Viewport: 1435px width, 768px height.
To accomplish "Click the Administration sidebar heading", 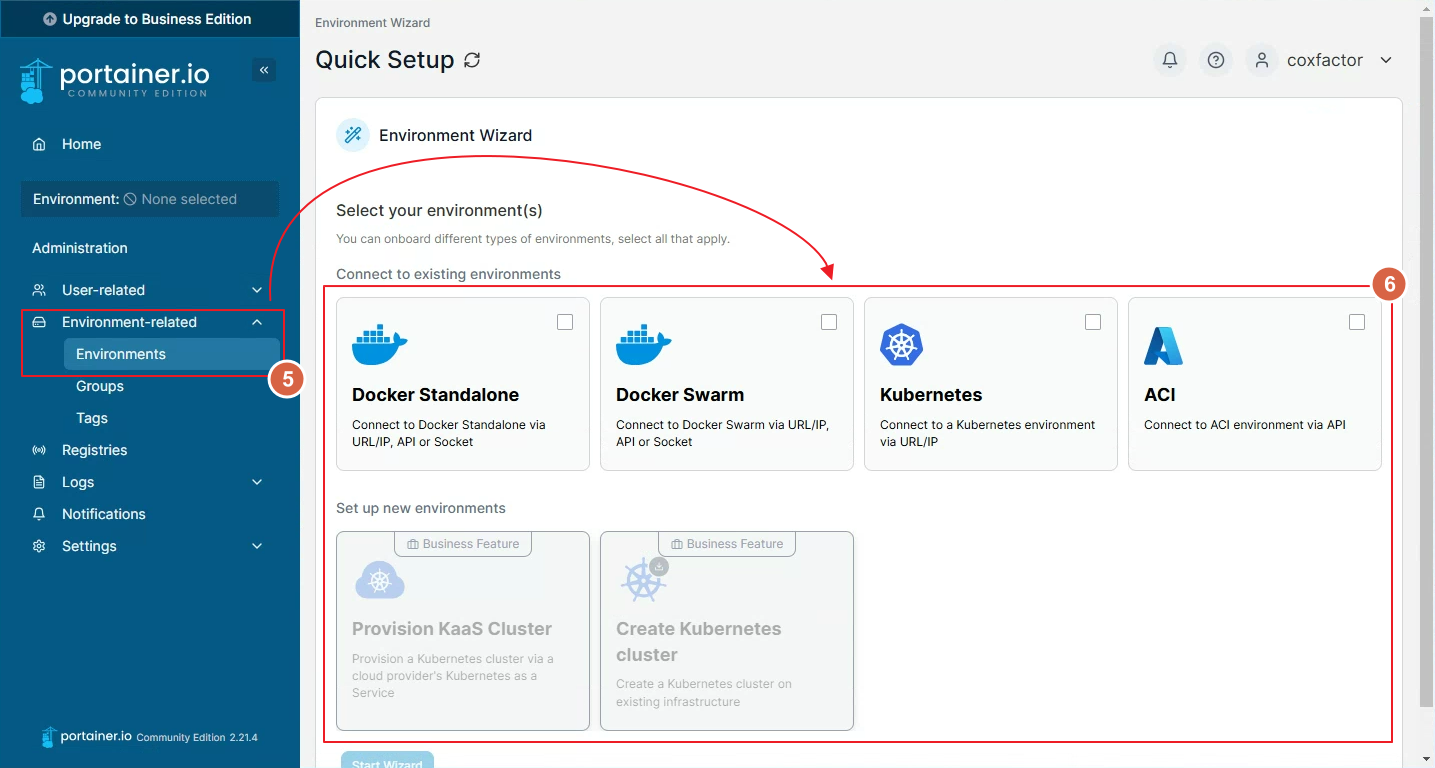I will click(80, 248).
